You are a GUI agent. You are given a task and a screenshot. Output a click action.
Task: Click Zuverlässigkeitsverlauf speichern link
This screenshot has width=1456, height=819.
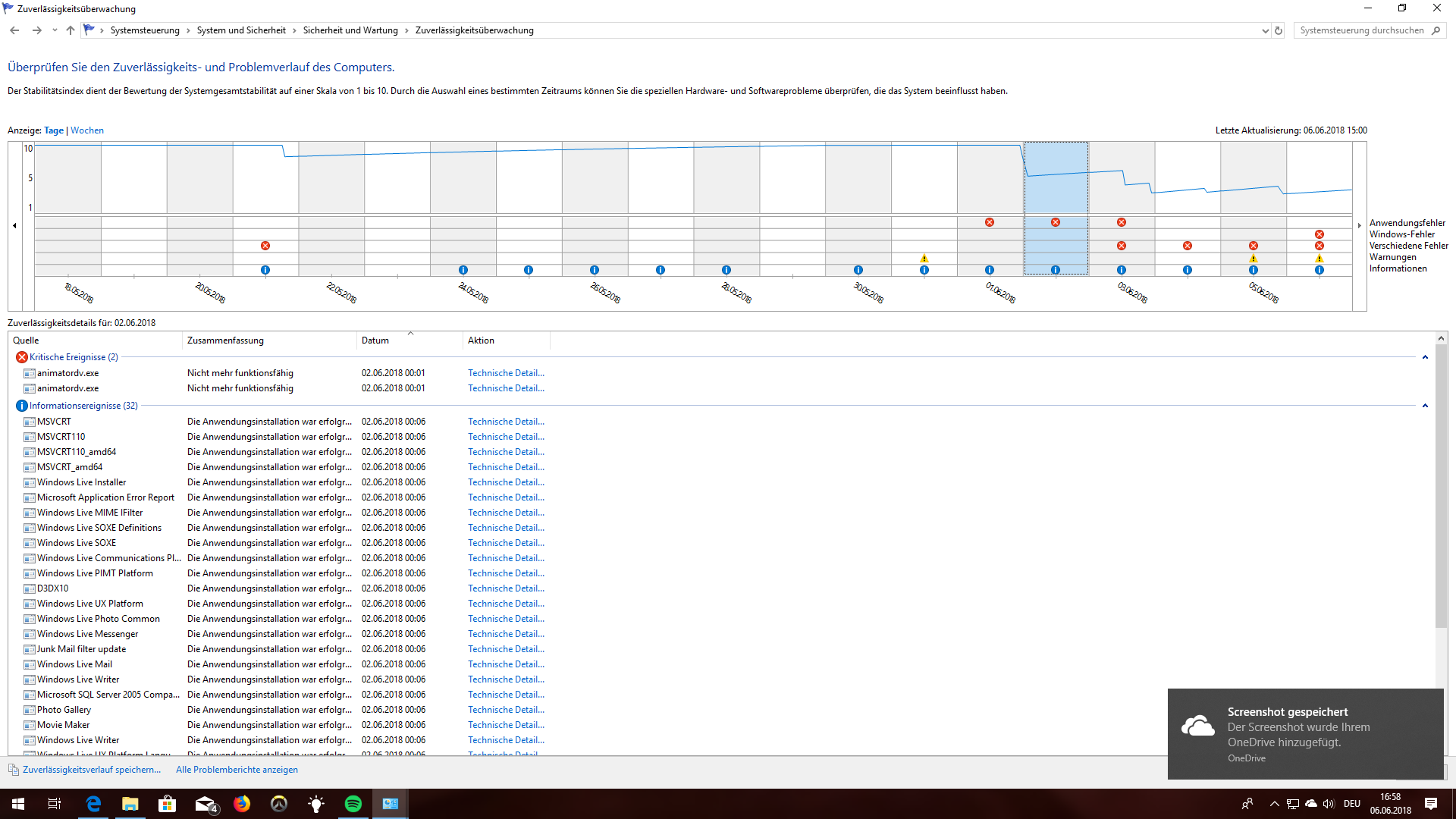92,770
